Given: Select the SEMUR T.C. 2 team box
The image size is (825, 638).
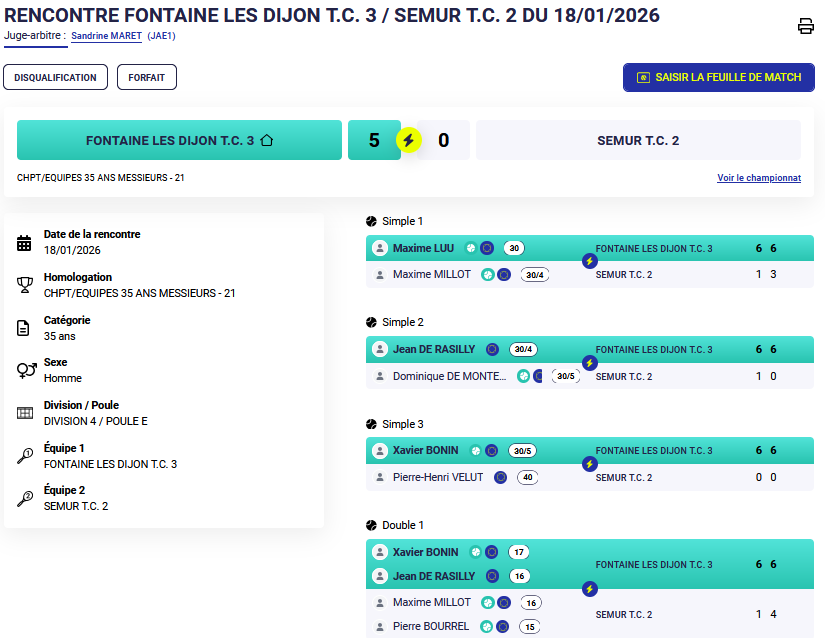Looking at the screenshot, I should 638,141.
